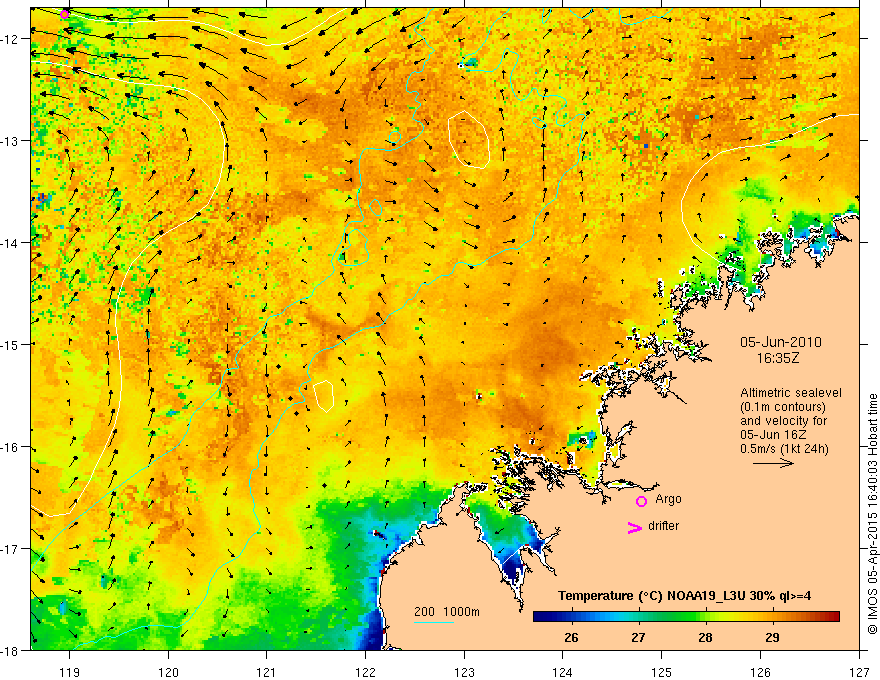Click the 'Argo' legend label
880x680 pixels.
click(668, 499)
